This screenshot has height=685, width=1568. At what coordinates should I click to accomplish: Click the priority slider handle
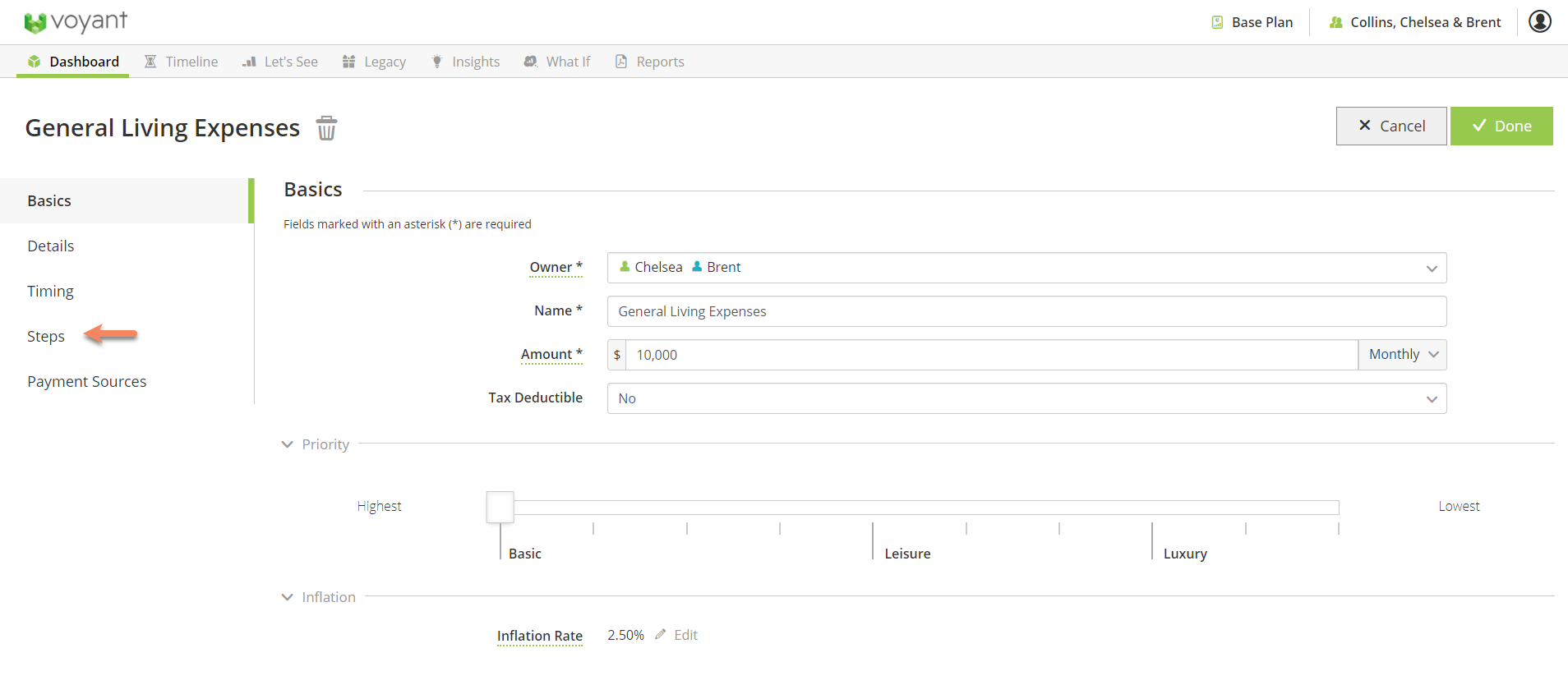tap(500, 507)
